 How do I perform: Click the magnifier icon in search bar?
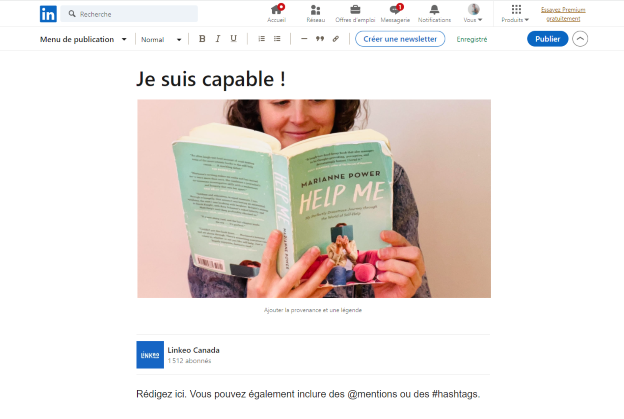(72, 14)
